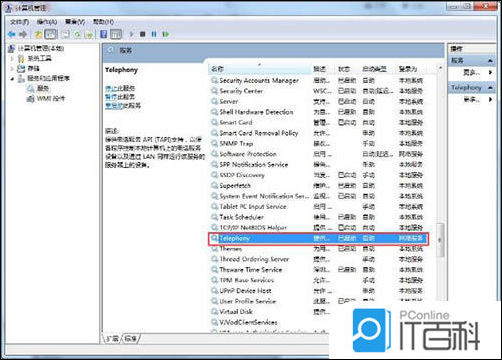
Task: Select the Superfetch service row
Action: [x=318, y=186]
